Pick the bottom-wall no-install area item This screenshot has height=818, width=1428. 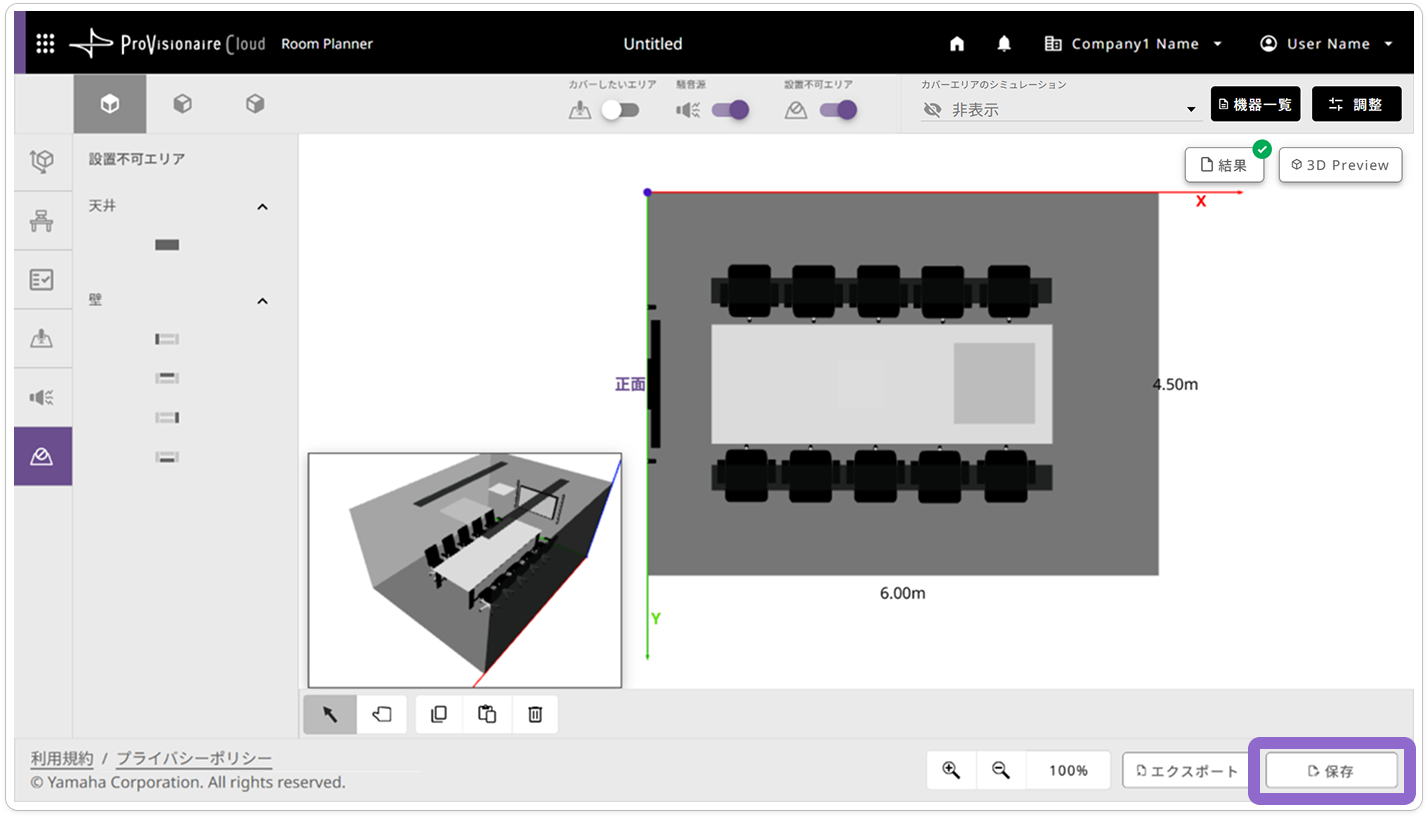[167, 457]
